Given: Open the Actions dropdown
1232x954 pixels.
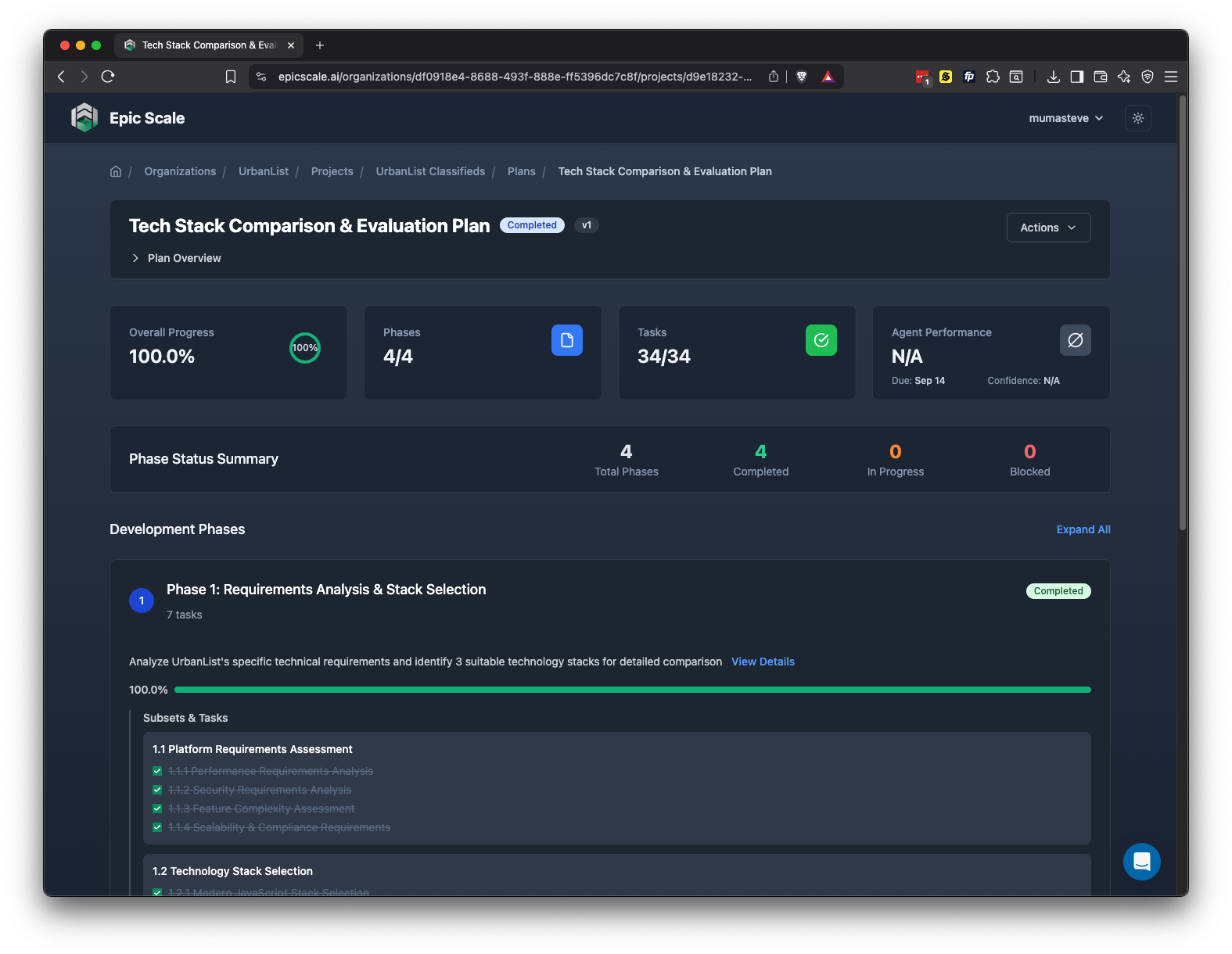Looking at the screenshot, I should (x=1048, y=228).
